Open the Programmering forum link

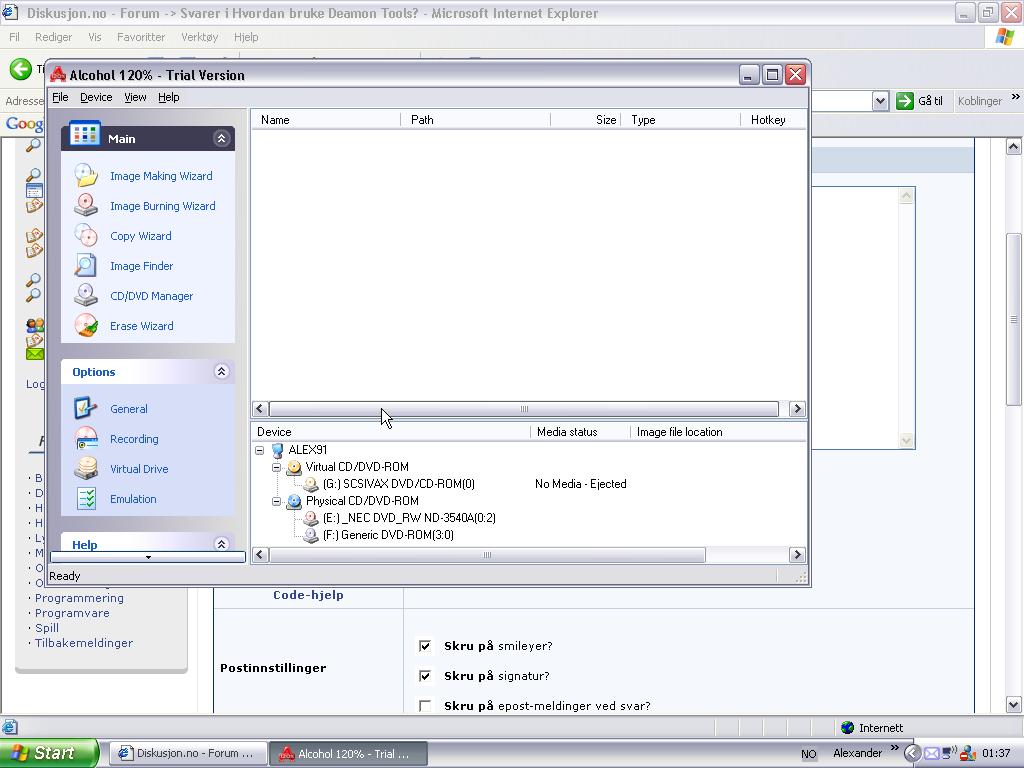click(x=79, y=598)
